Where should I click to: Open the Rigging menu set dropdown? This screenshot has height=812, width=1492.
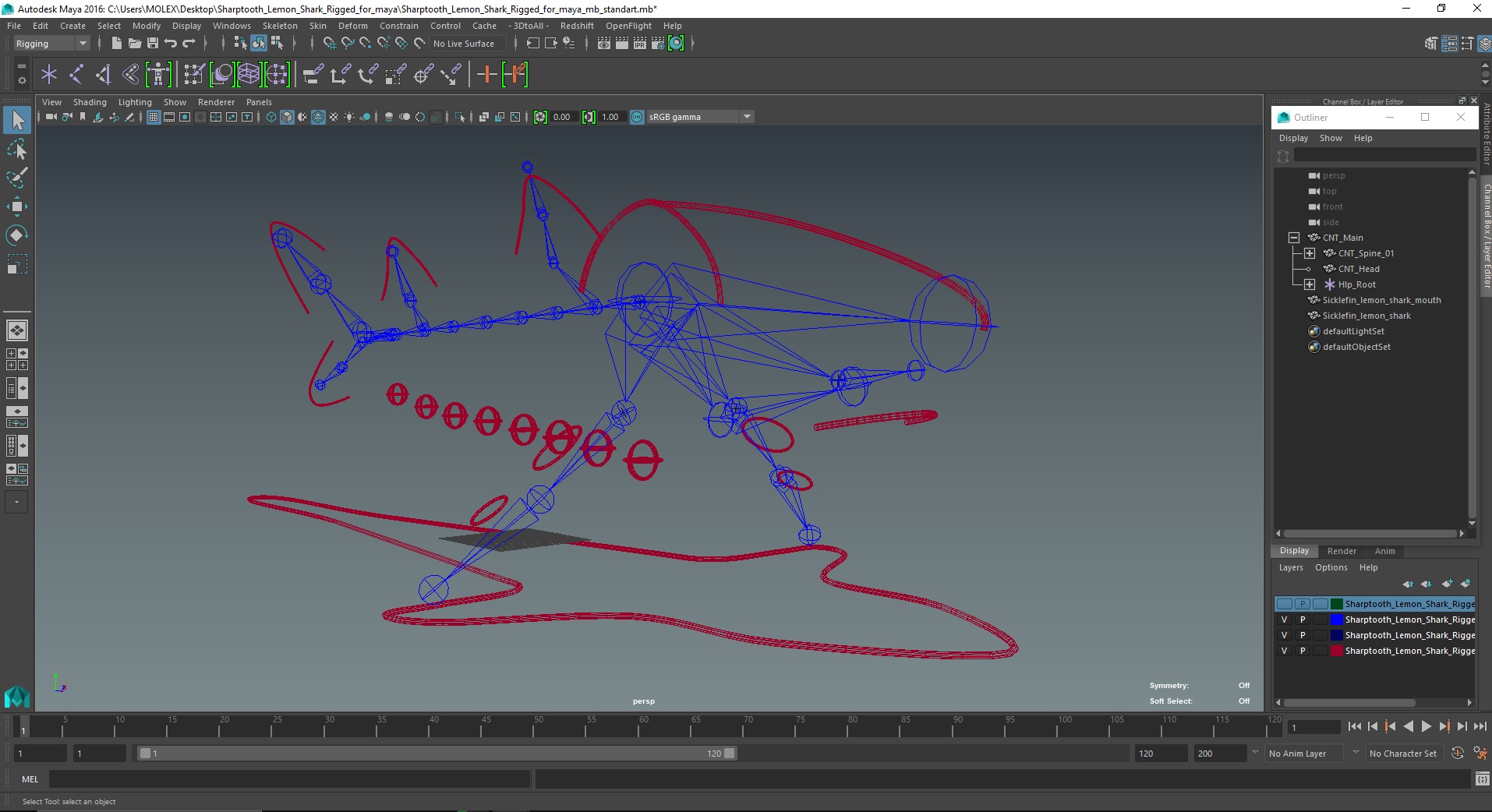tap(51, 44)
